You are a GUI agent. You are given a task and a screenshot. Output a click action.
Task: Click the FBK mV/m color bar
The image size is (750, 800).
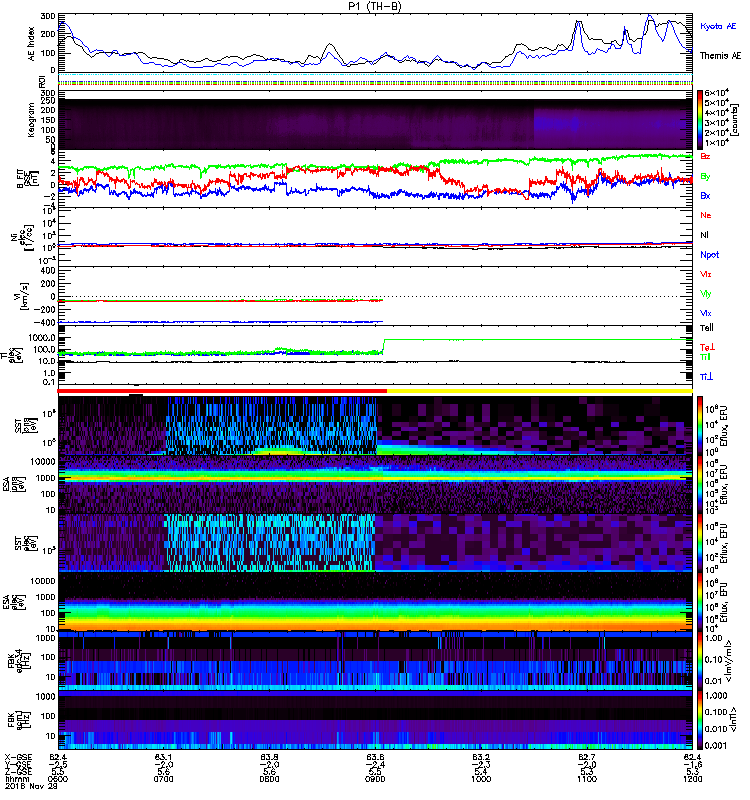tap(700, 661)
